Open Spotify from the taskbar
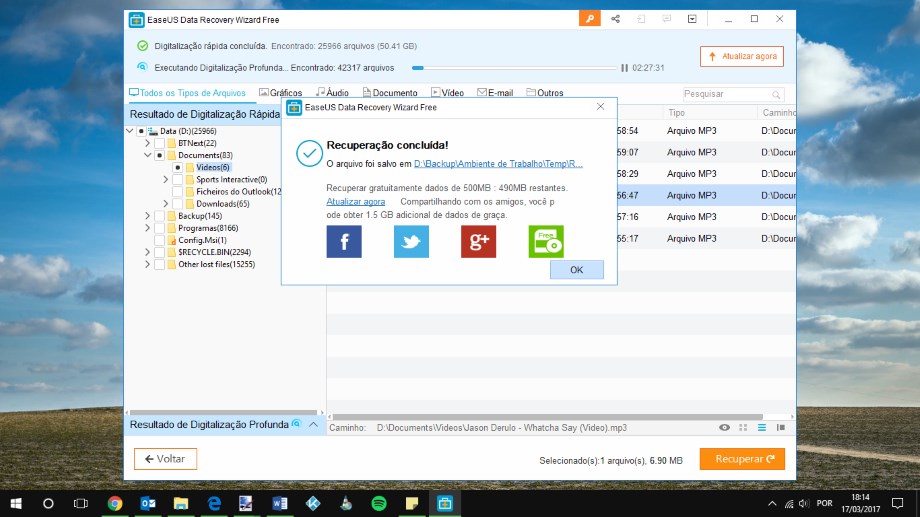 378,503
